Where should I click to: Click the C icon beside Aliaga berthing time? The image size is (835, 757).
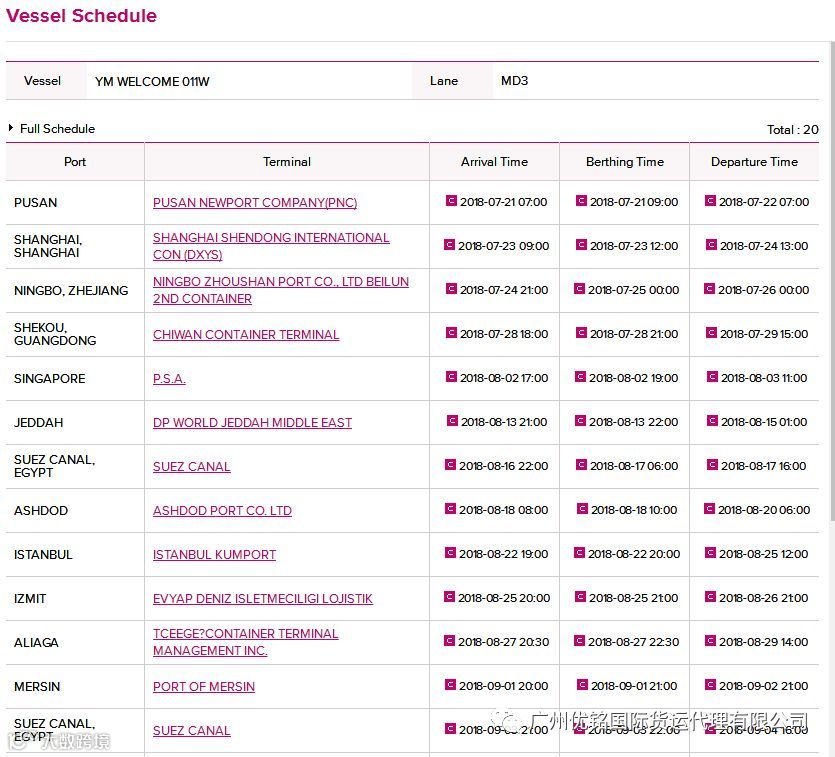tap(579, 641)
